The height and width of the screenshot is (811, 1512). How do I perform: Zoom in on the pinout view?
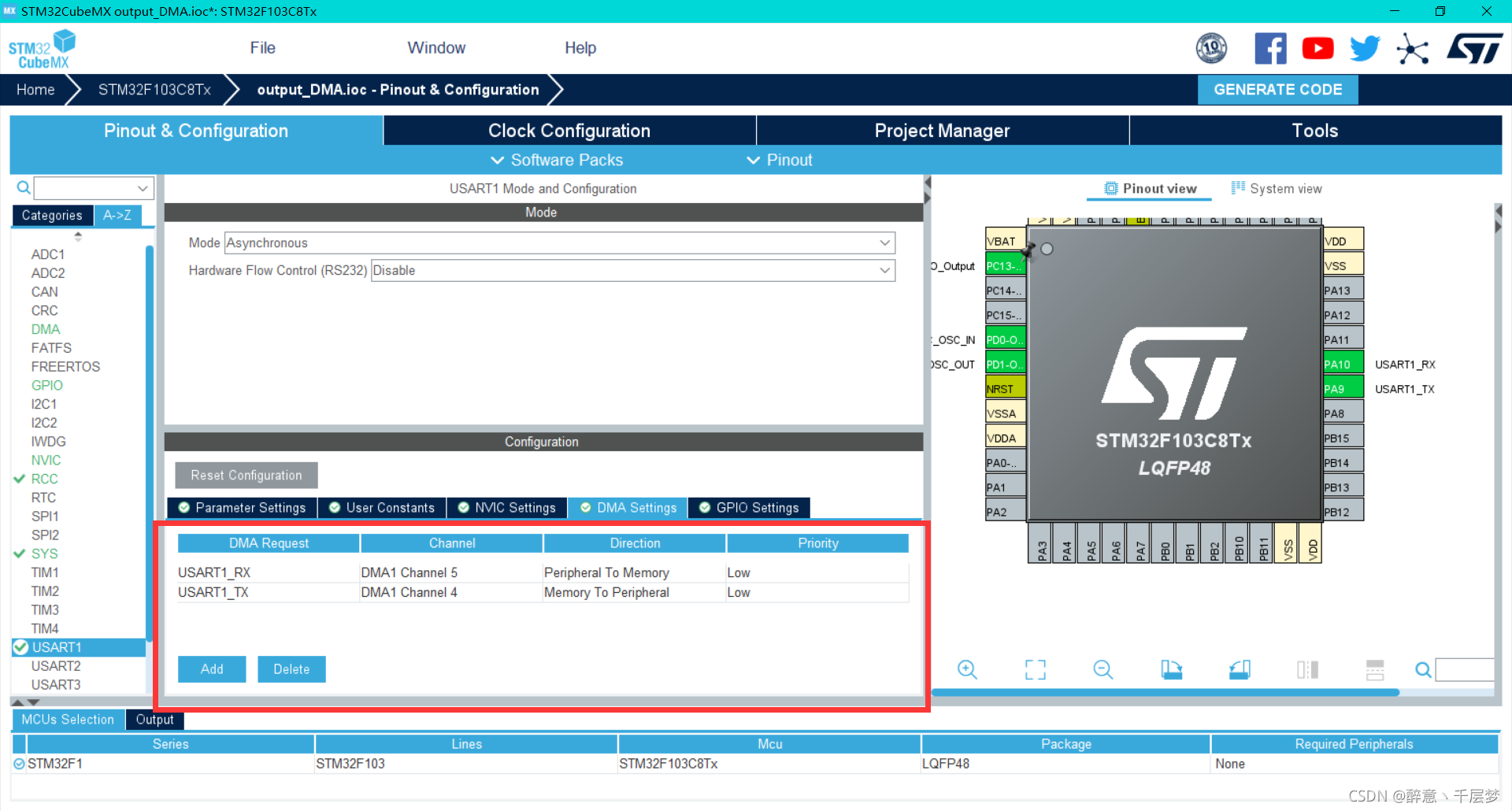(967, 670)
